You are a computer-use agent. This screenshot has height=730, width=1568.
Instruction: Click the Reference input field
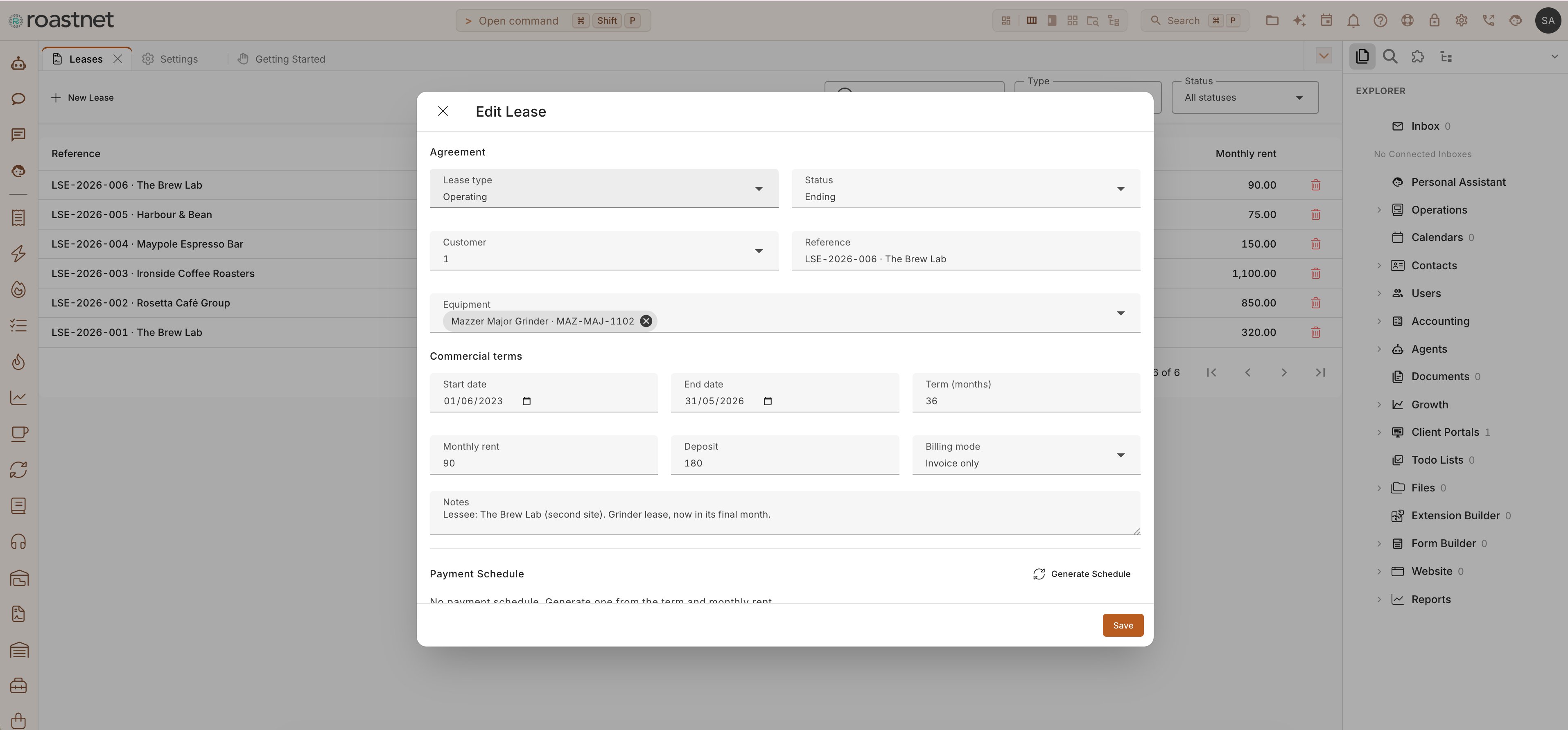click(965, 251)
